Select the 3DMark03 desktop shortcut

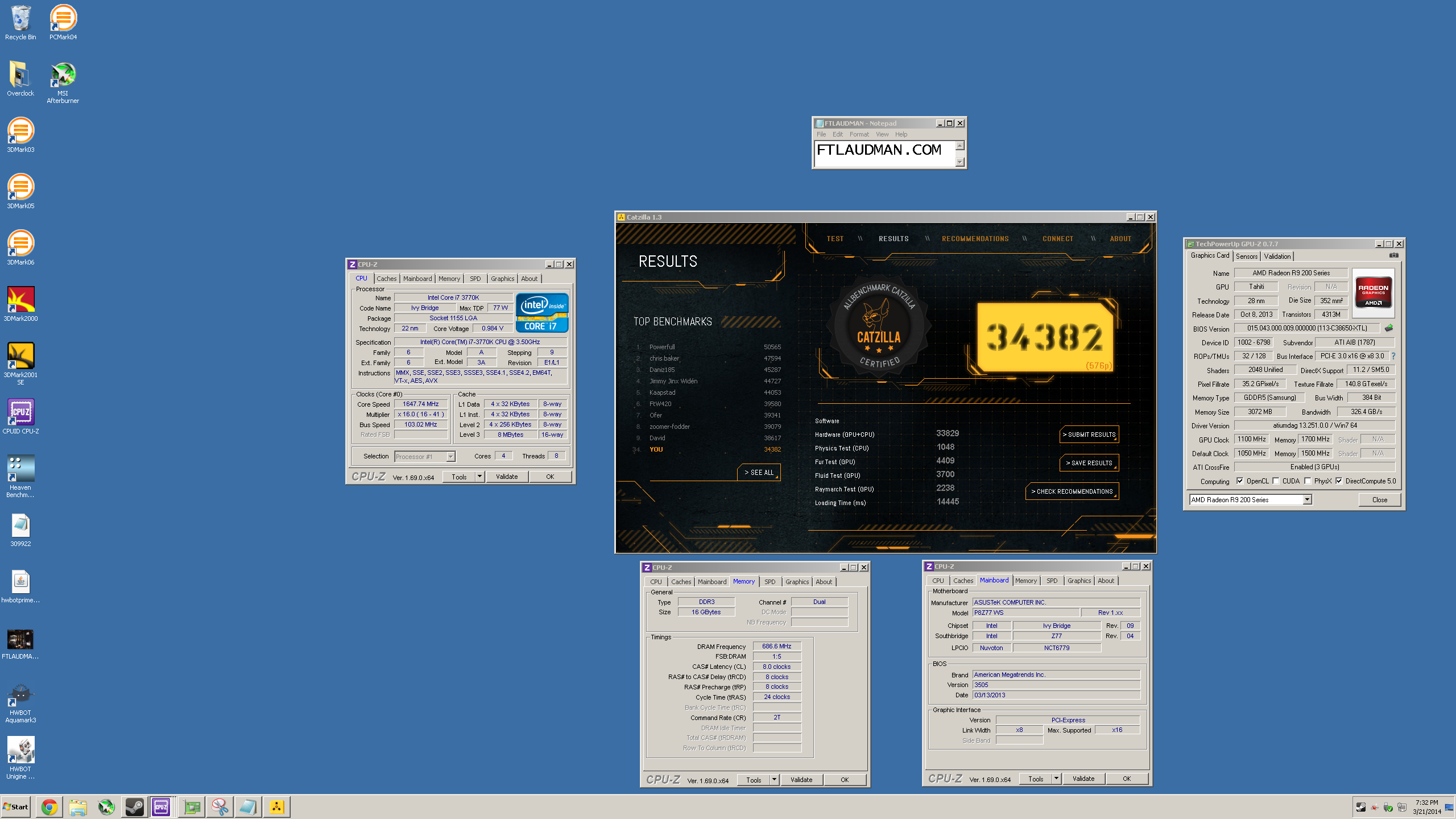(20, 135)
